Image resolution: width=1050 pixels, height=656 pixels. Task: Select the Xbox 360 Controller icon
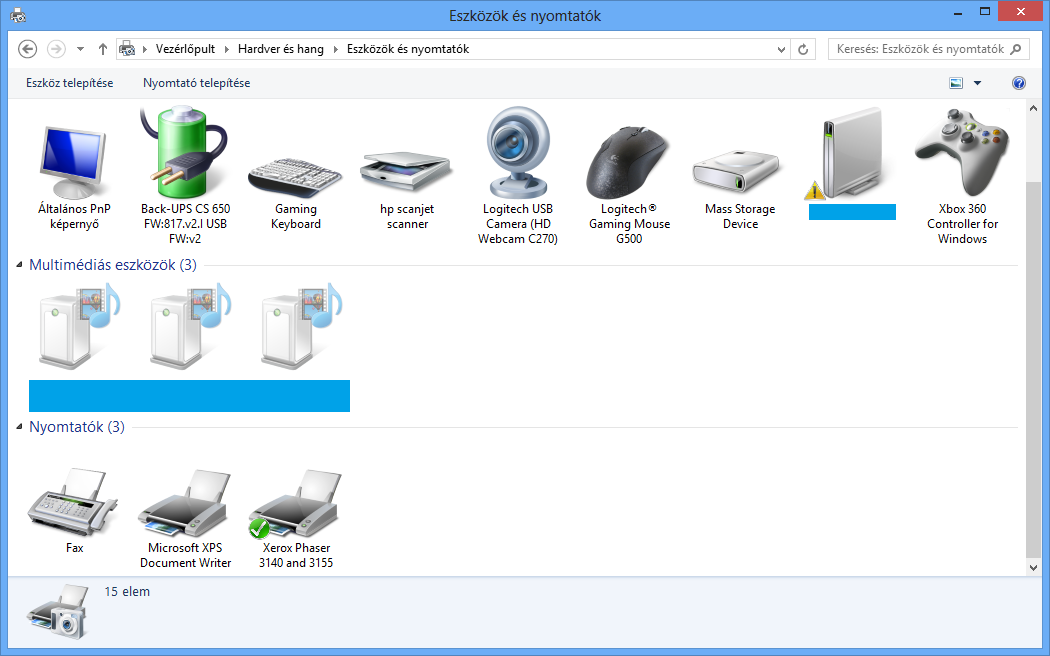coord(962,151)
